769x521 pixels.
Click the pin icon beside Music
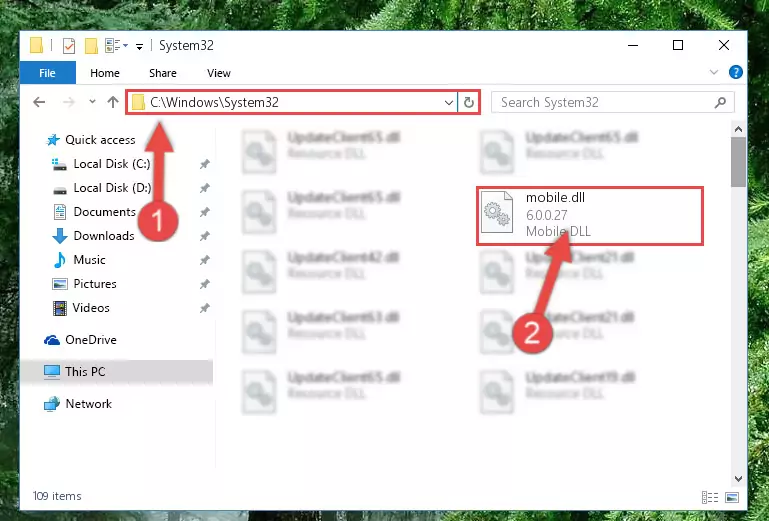pyautogui.click(x=205, y=260)
